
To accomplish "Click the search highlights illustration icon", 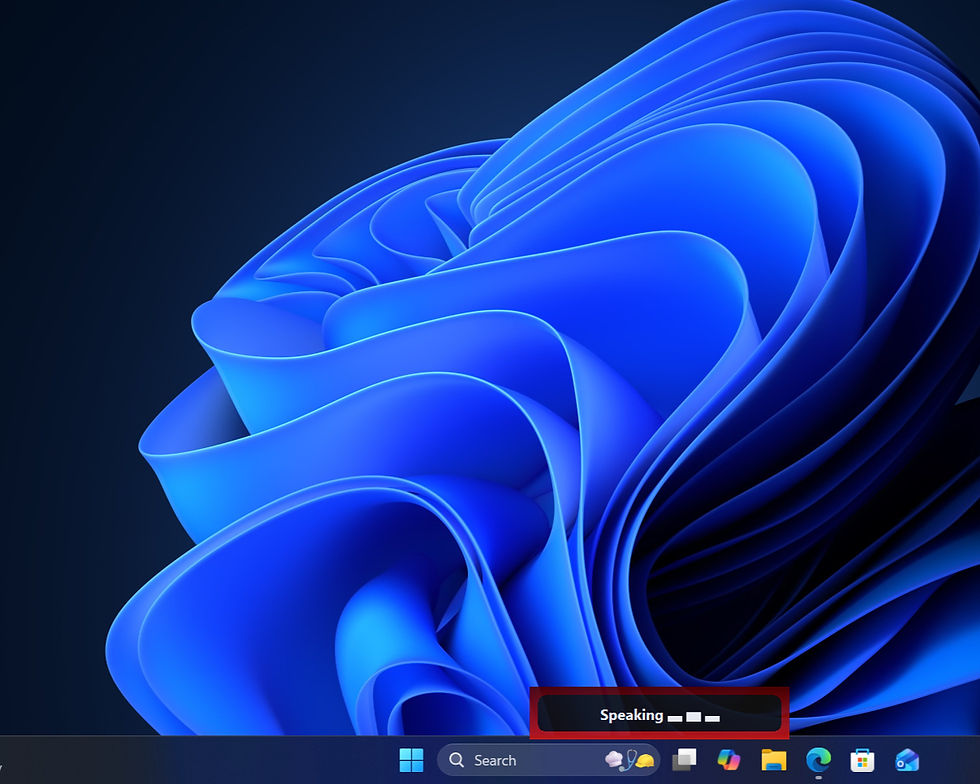I will [x=630, y=760].
